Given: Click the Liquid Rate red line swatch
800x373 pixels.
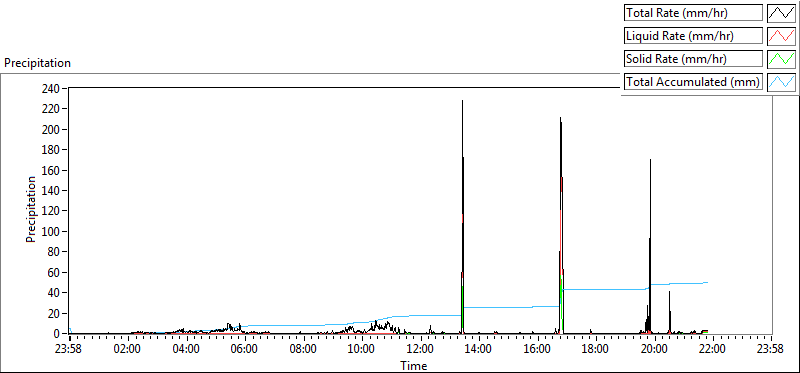Looking at the screenshot, I should 782,36.
